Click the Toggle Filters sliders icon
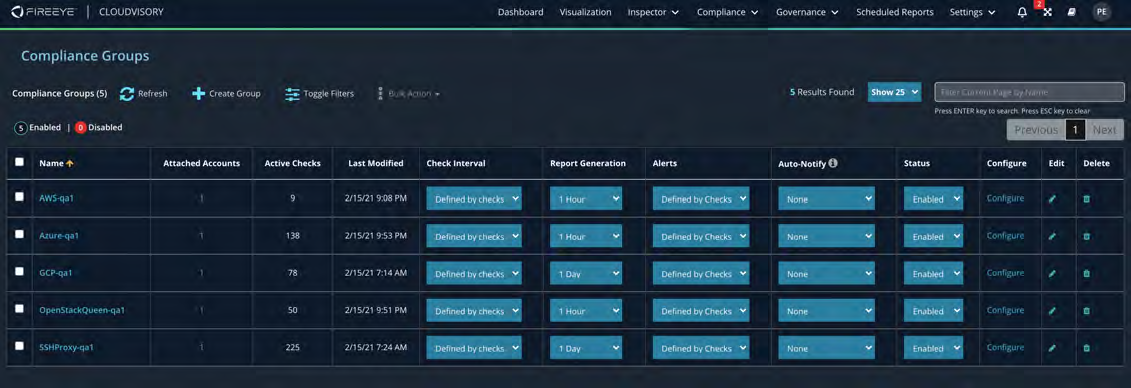This screenshot has width=1131, height=388. pyautogui.click(x=292, y=94)
